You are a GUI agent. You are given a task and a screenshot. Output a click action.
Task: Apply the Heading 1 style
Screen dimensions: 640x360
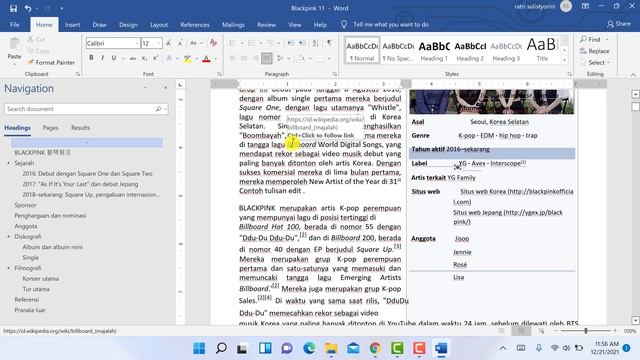tap(434, 50)
